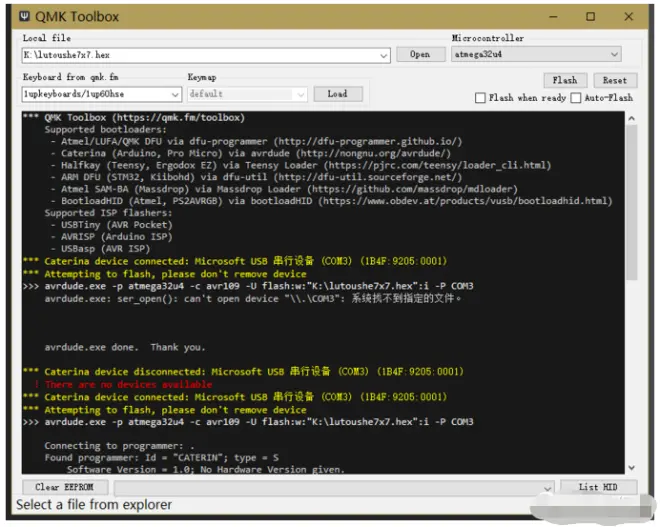Viewport: 660px width, 527px height.
Task: Open the Keymap default dropdown
Action: 301,94
